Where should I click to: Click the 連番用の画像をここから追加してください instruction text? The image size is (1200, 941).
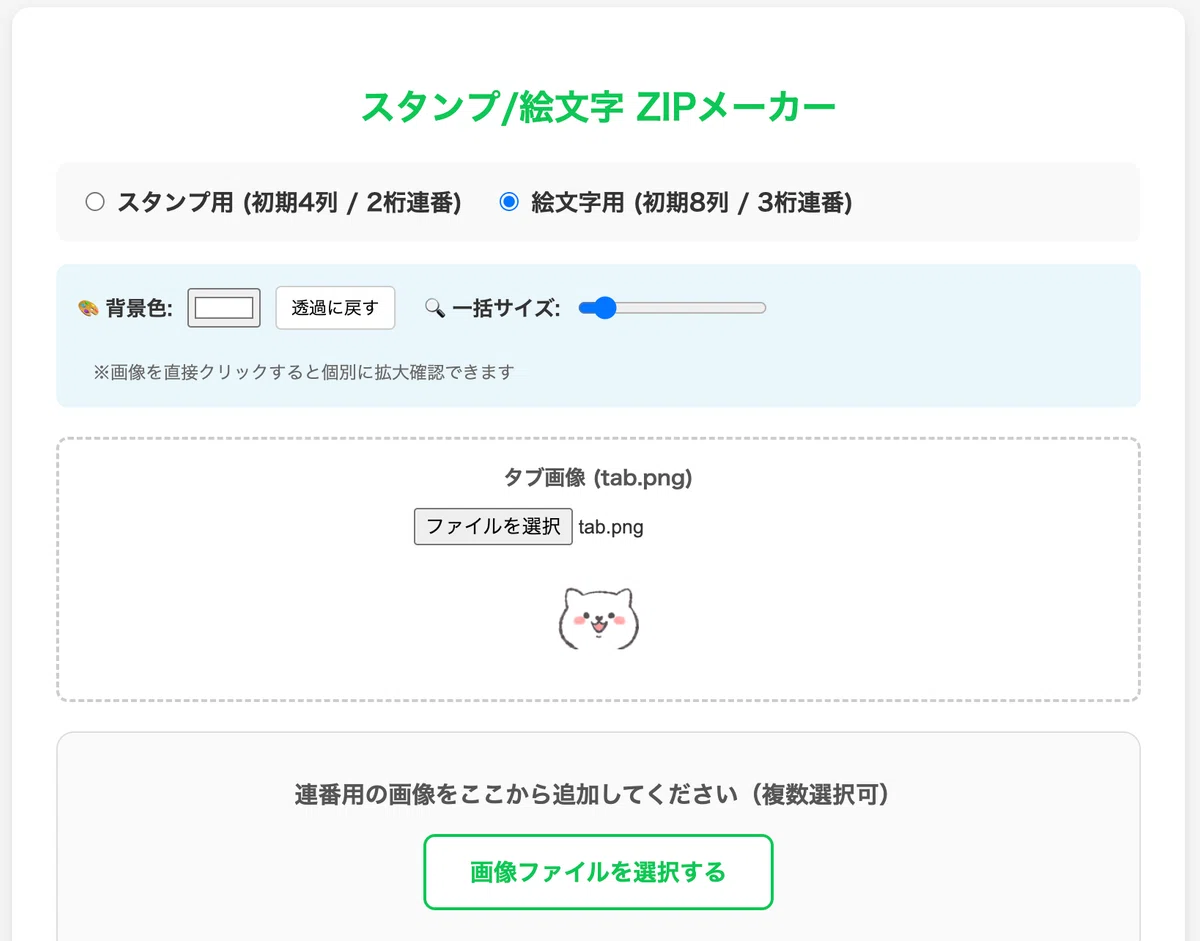[x=593, y=795]
